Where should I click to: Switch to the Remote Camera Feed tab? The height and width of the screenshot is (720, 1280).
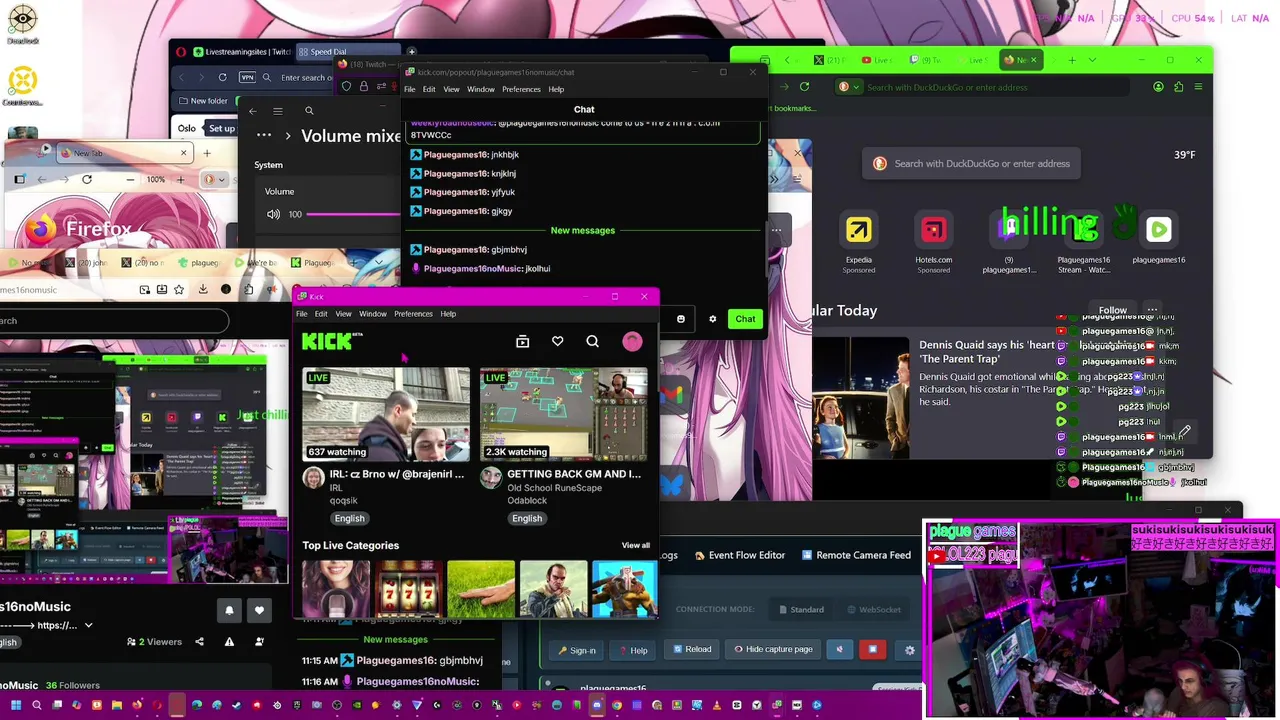[x=856, y=555]
